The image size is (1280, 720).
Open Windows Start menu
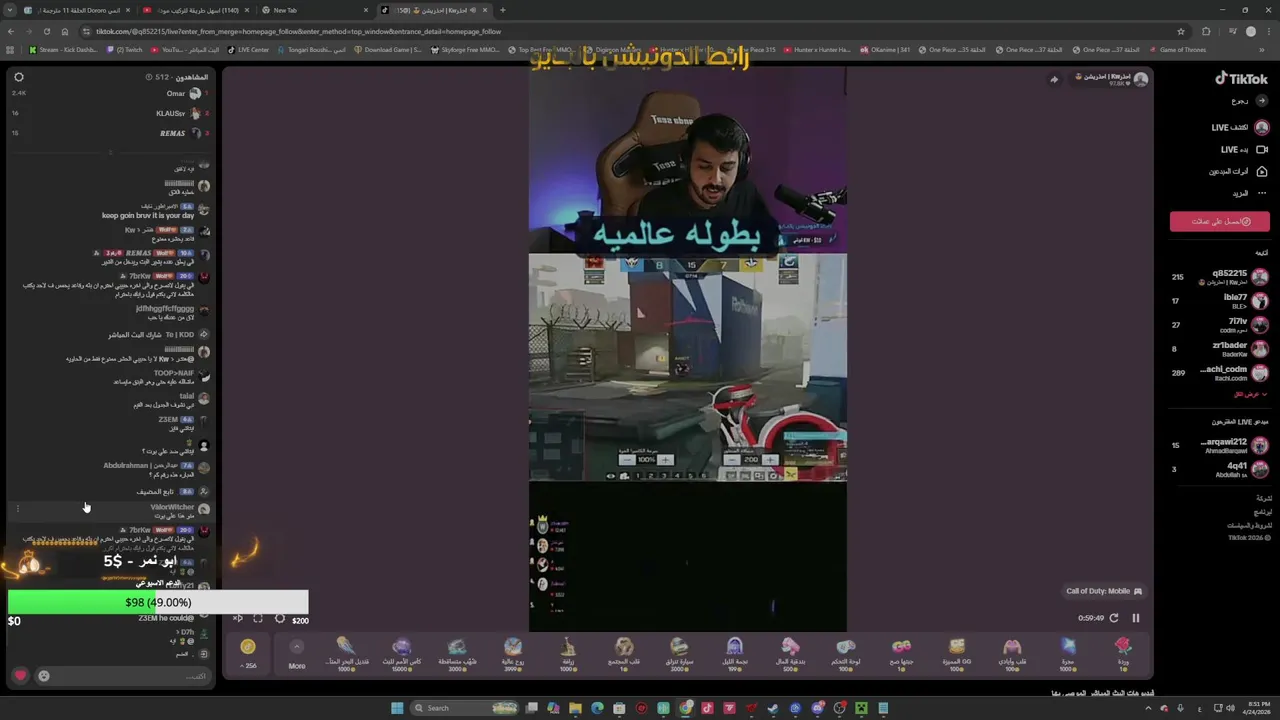(x=397, y=708)
